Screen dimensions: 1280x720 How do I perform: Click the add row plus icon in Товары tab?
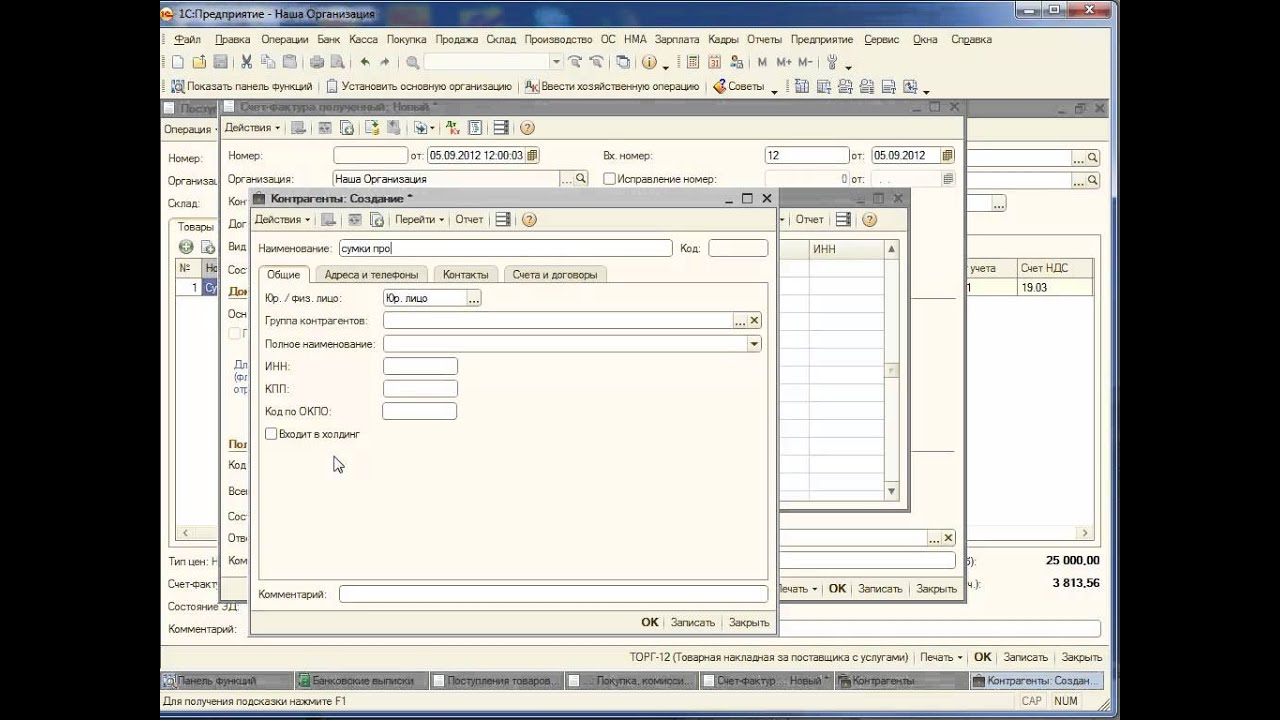[186, 246]
